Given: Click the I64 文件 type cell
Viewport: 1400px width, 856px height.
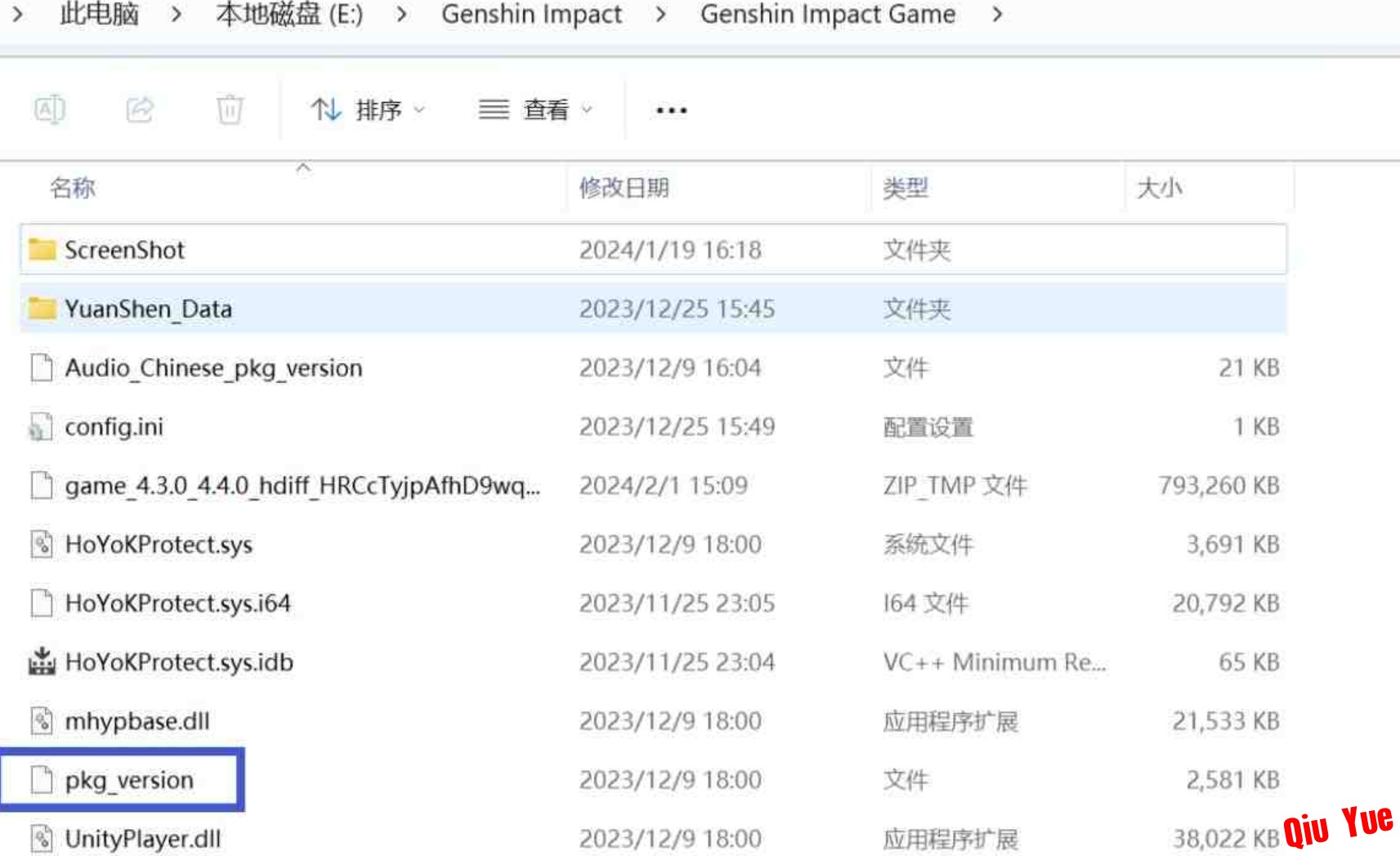Looking at the screenshot, I should tap(925, 603).
